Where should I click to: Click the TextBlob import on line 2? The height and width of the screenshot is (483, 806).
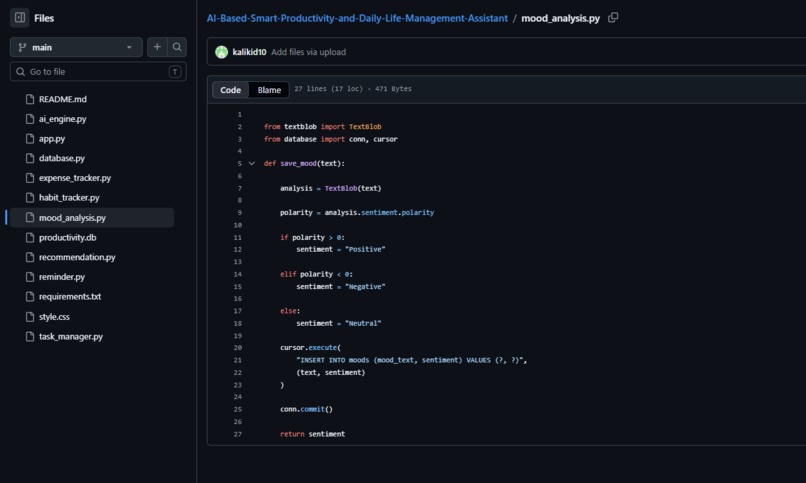[x=365, y=126]
